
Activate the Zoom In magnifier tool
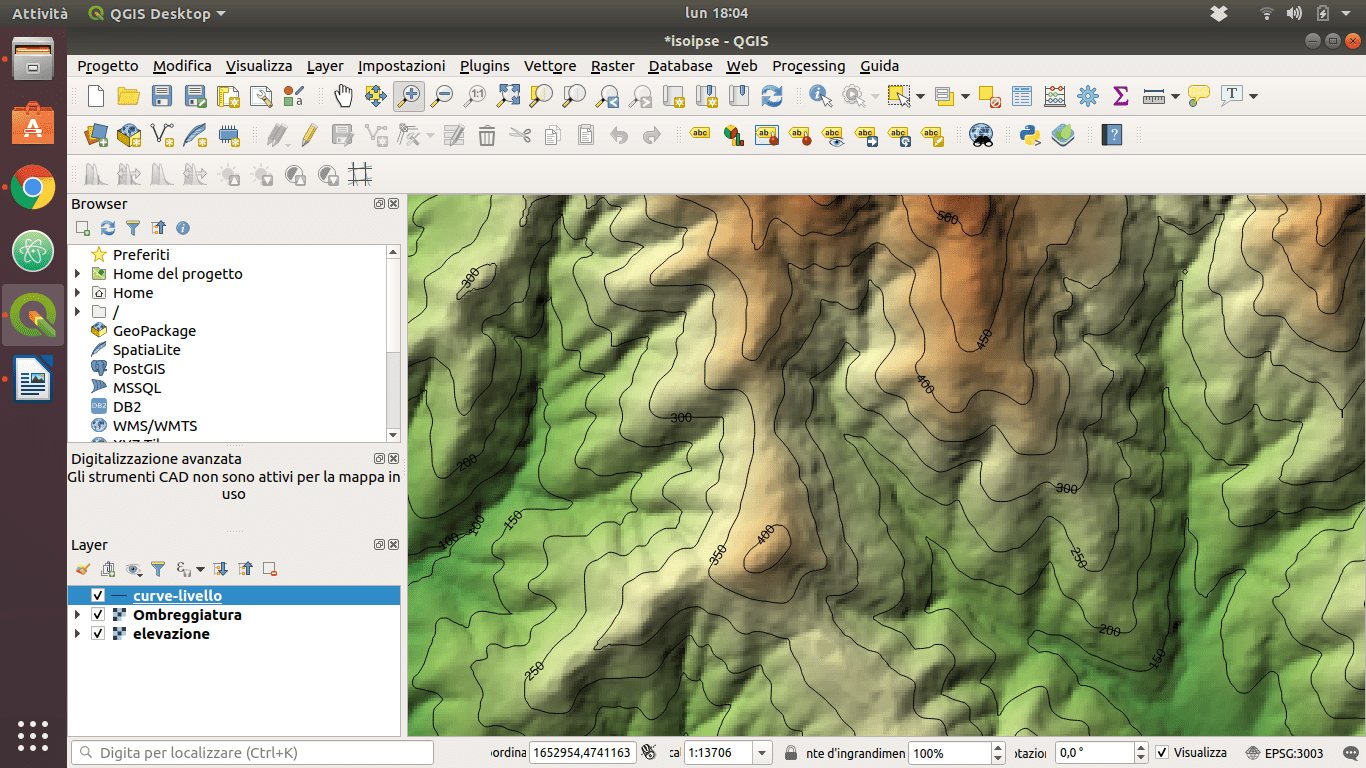409,96
